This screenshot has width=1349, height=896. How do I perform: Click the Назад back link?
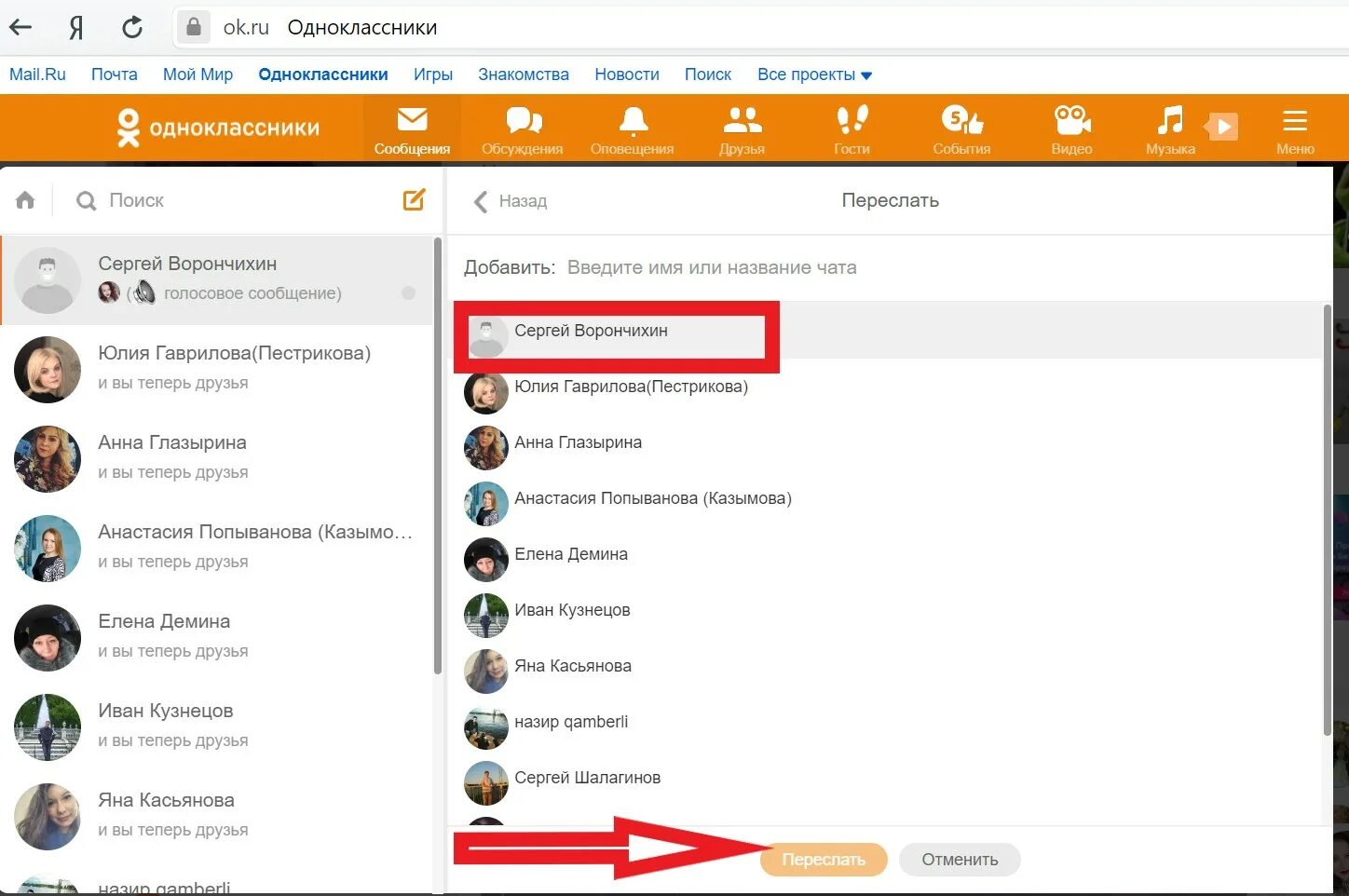pos(523,201)
